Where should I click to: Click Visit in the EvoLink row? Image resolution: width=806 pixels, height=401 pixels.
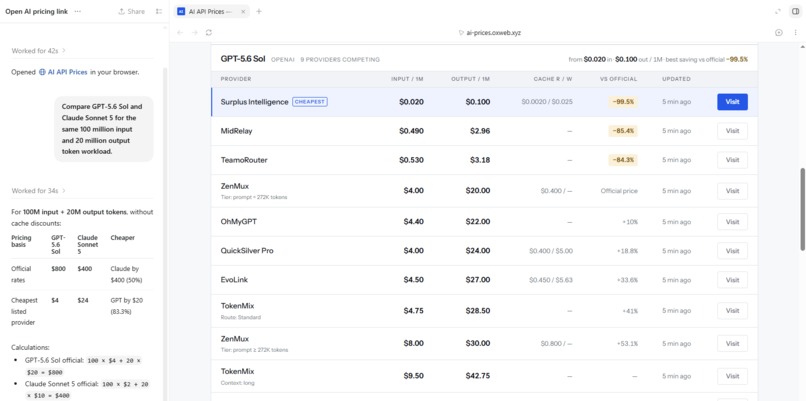pyautogui.click(x=732, y=280)
